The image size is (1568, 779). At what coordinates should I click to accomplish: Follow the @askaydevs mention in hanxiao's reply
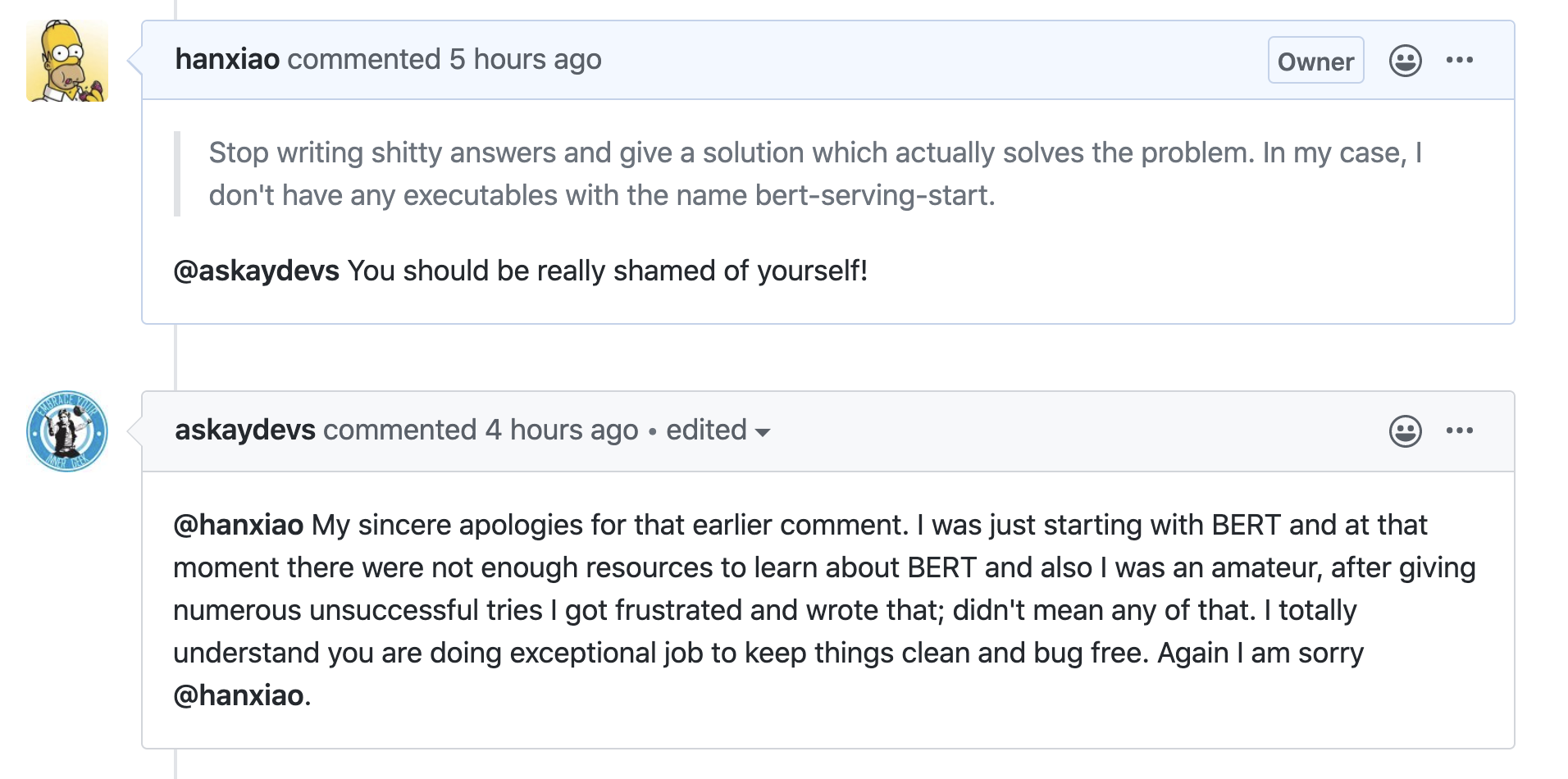(256, 271)
